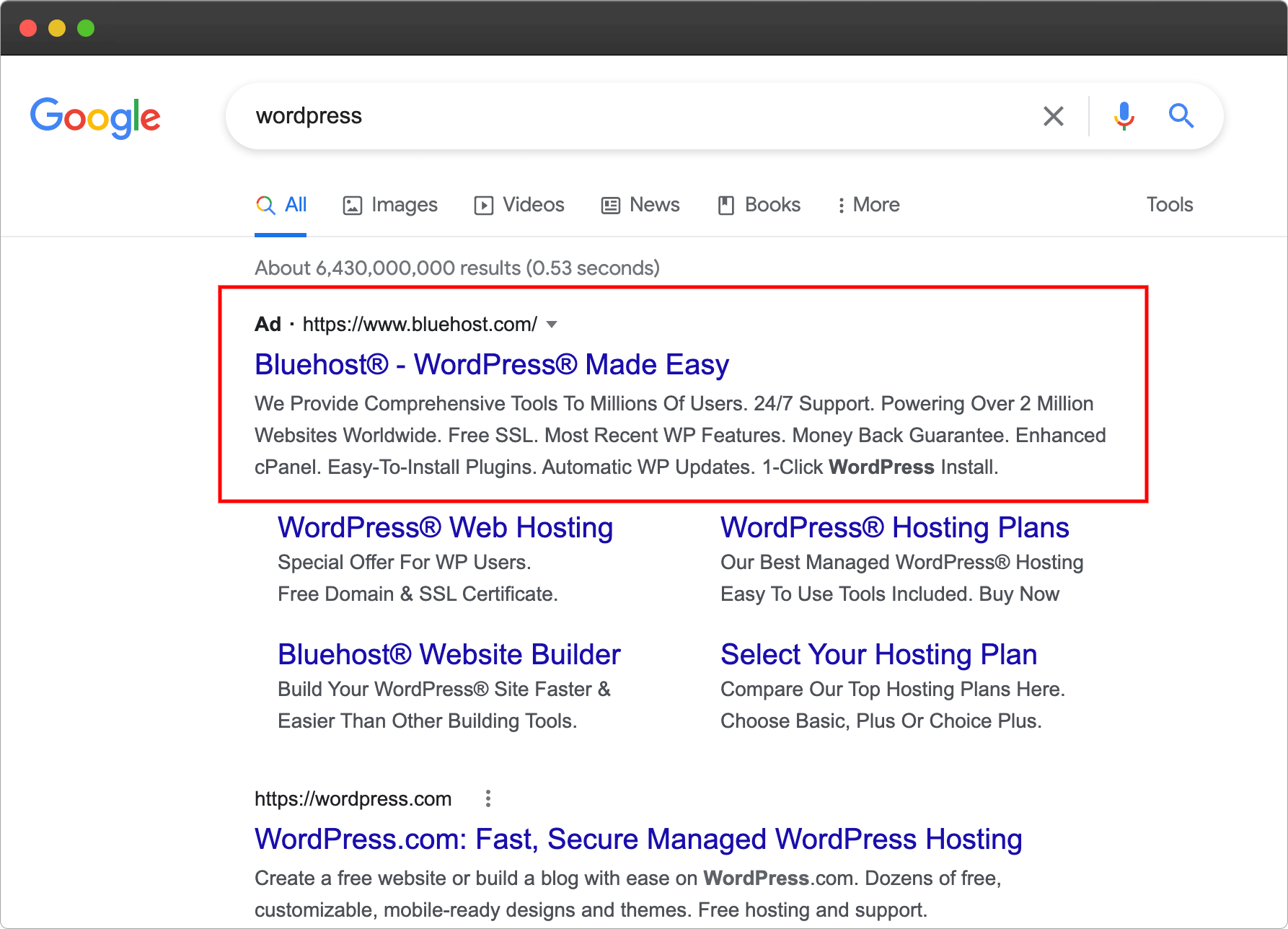This screenshot has height=929, width=1288.
Task: Click the macOS green maximize window button
Action: point(86,28)
